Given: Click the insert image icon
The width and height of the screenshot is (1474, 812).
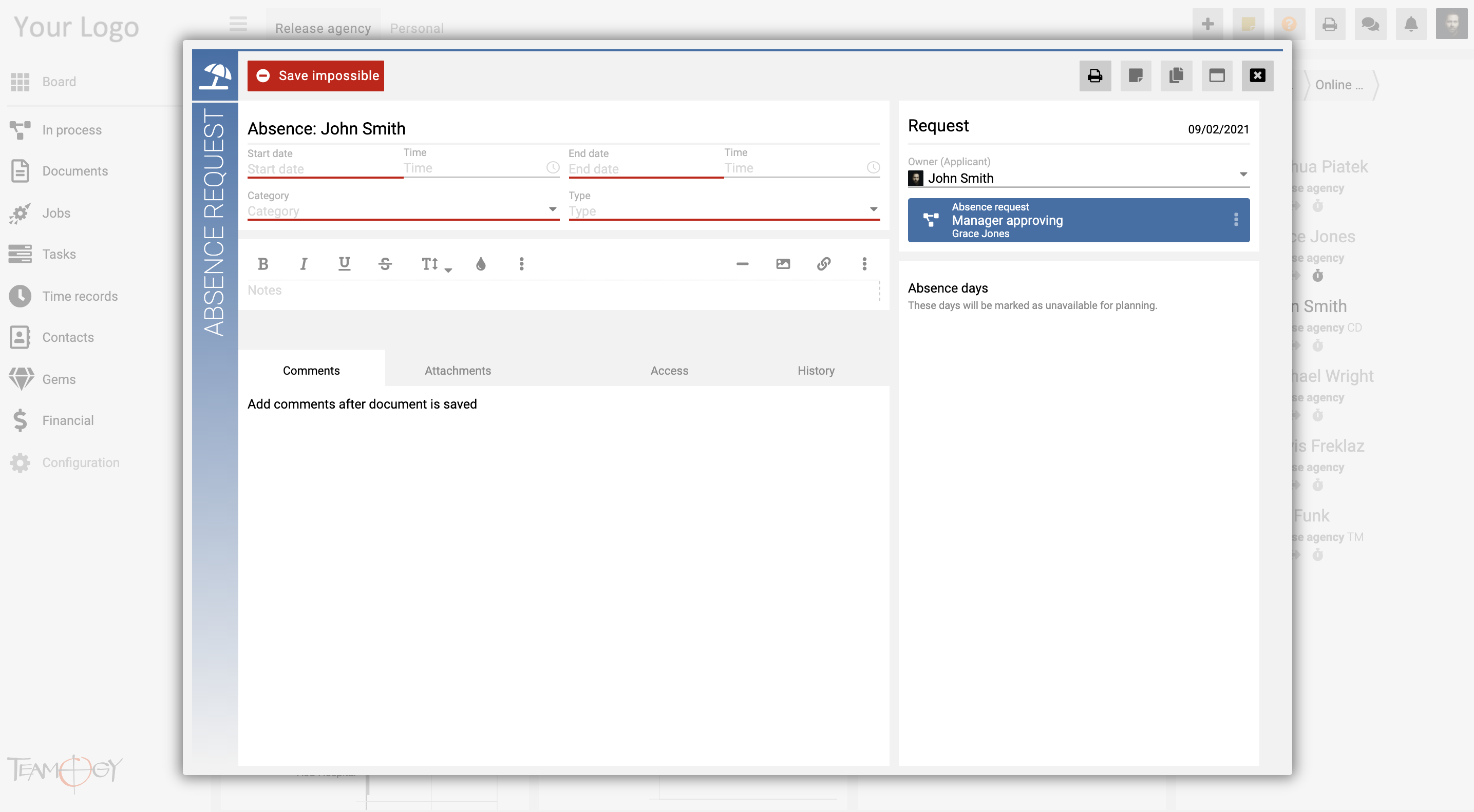Looking at the screenshot, I should (784, 264).
